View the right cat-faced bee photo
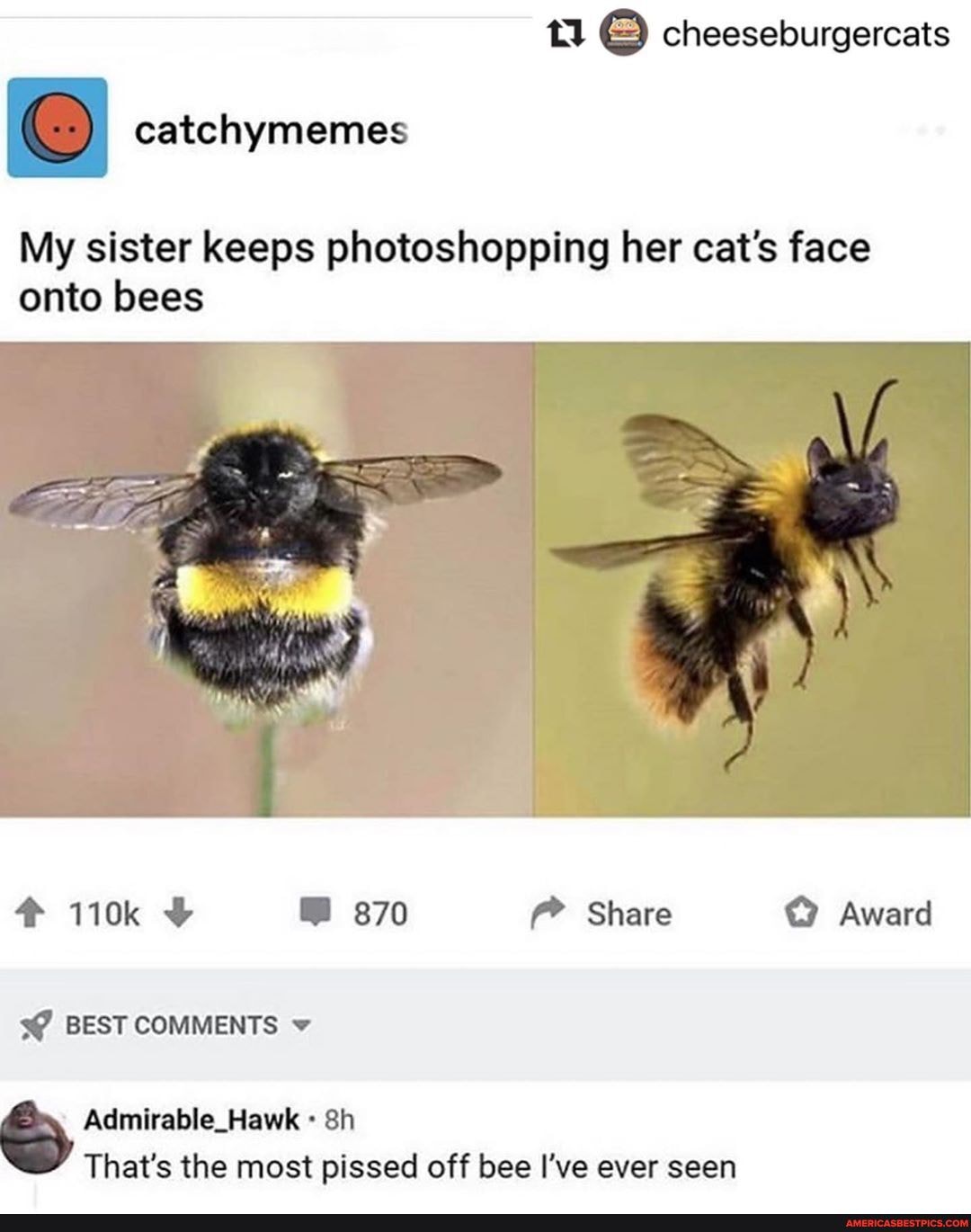This screenshot has width=971, height=1232. [753, 580]
